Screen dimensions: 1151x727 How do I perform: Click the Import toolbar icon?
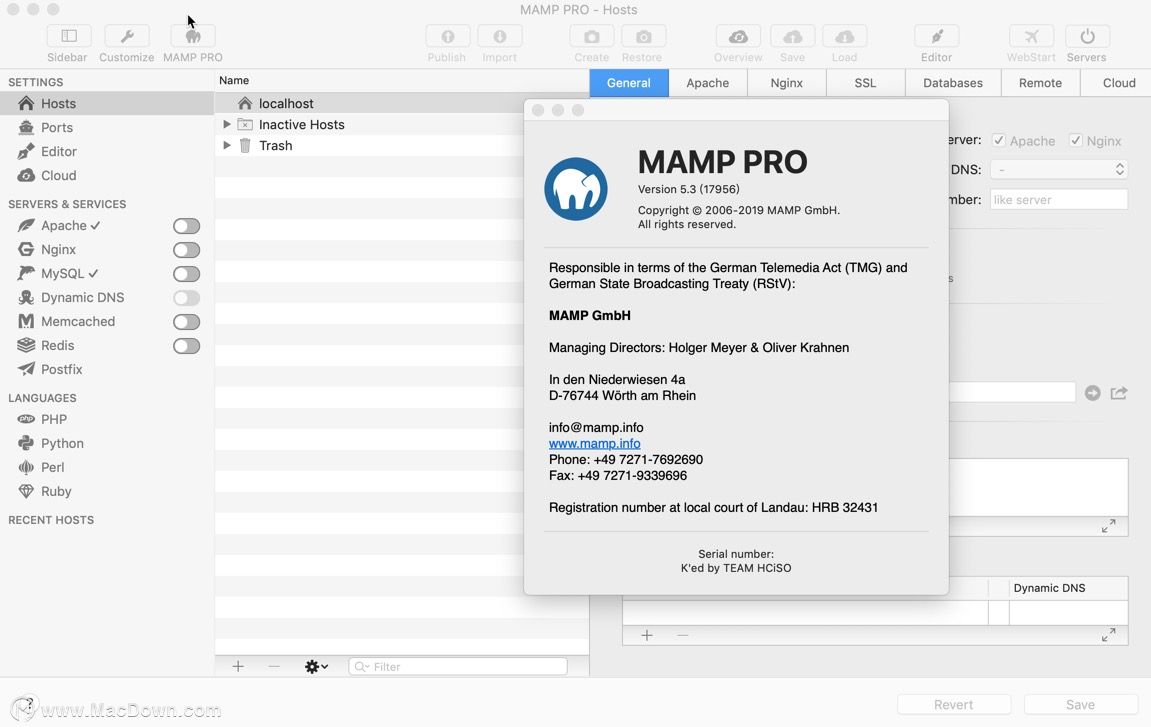click(500, 36)
